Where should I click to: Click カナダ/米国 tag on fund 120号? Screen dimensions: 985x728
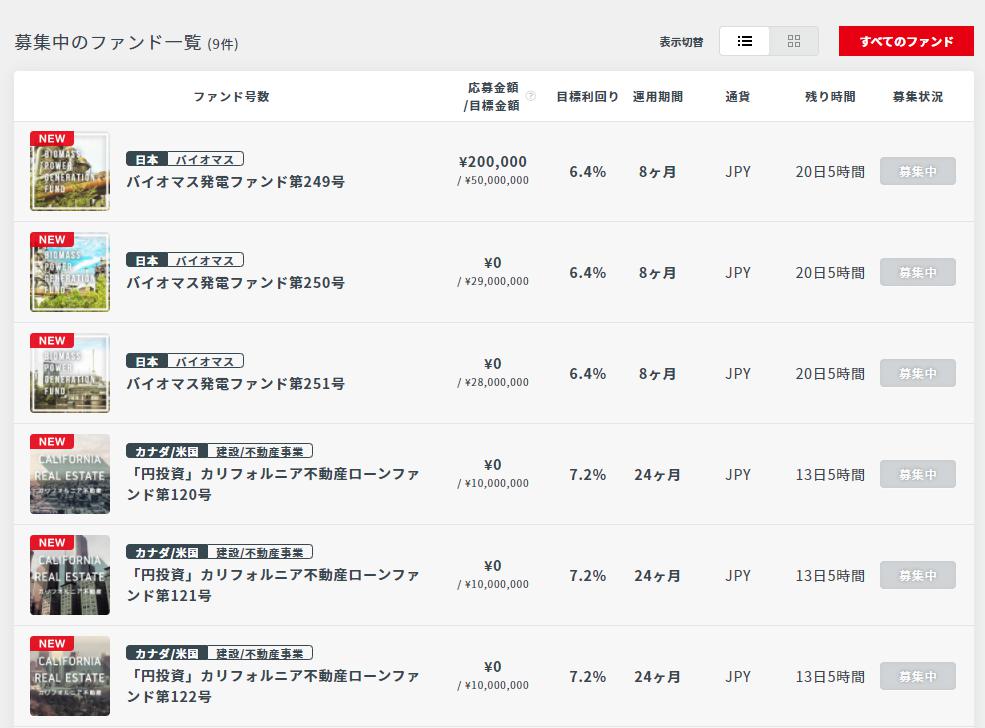click(x=166, y=452)
